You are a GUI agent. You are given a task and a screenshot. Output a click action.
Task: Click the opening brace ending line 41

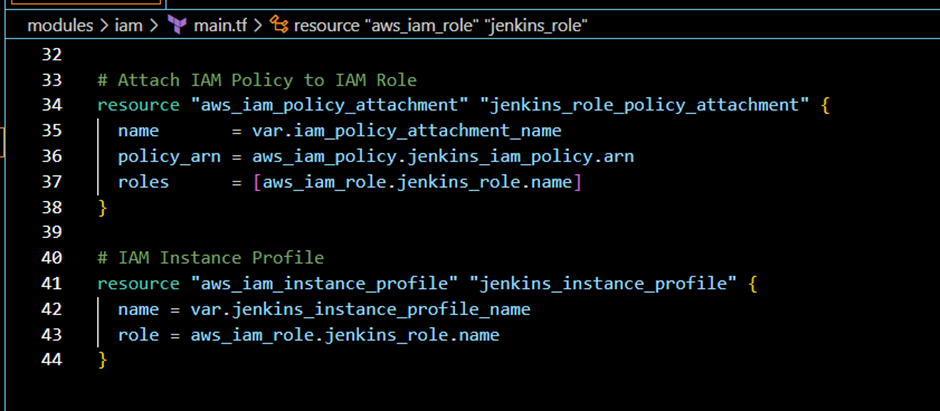[753, 284]
